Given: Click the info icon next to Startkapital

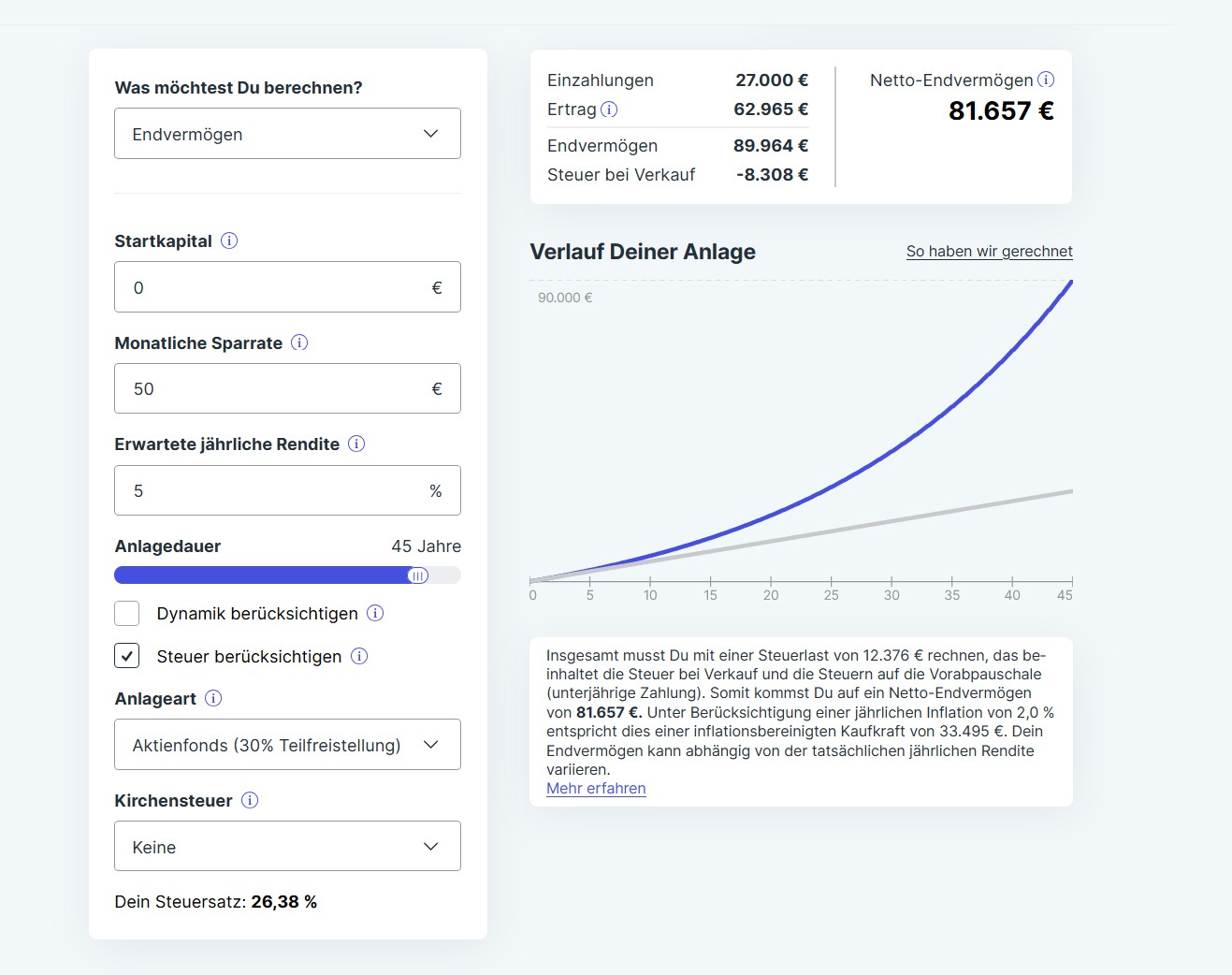Looking at the screenshot, I should [229, 240].
